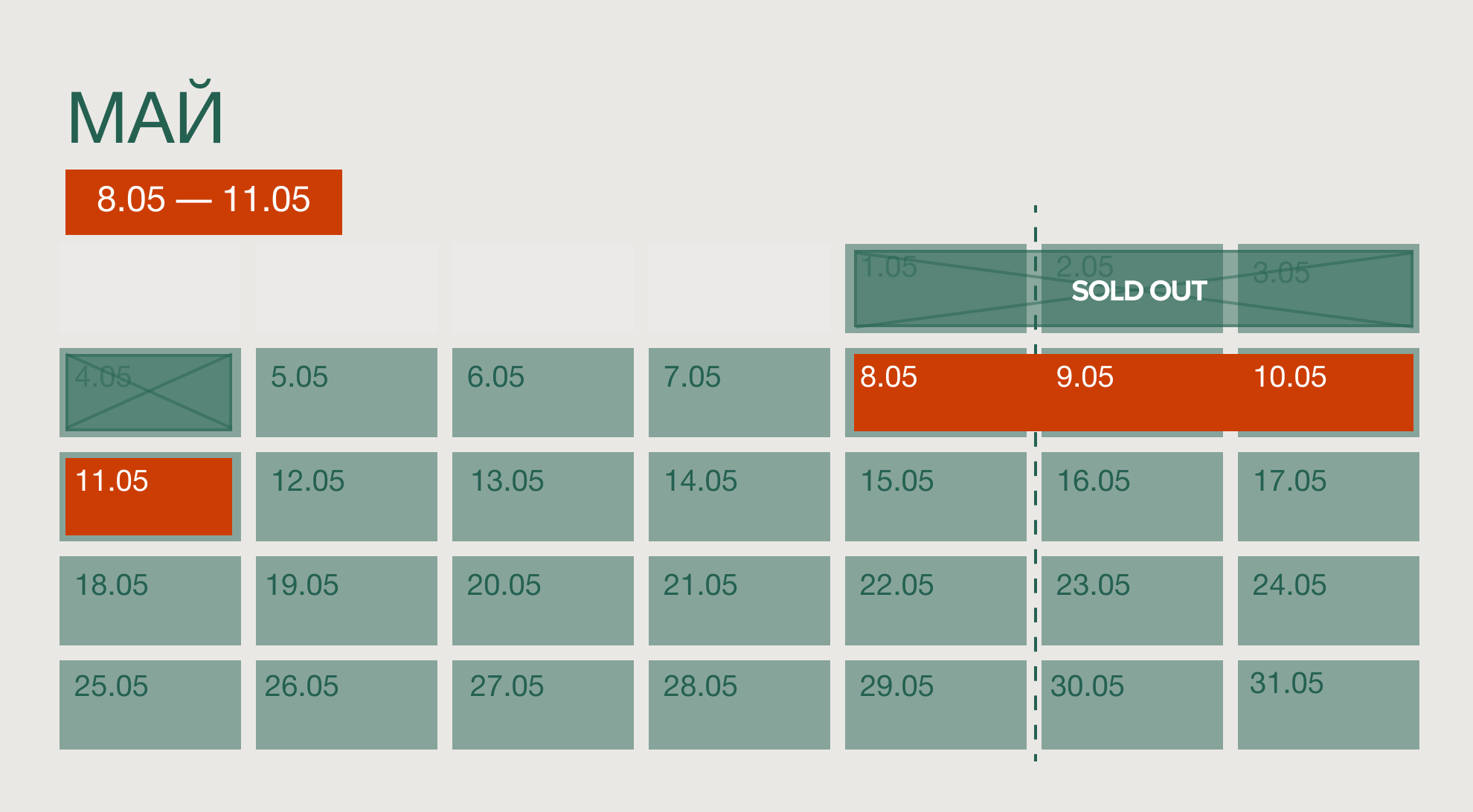Select the crossed-out 4.05 date cell
Screen dimensions: 1473x812
pyautogui.click(x=150, y=393)
